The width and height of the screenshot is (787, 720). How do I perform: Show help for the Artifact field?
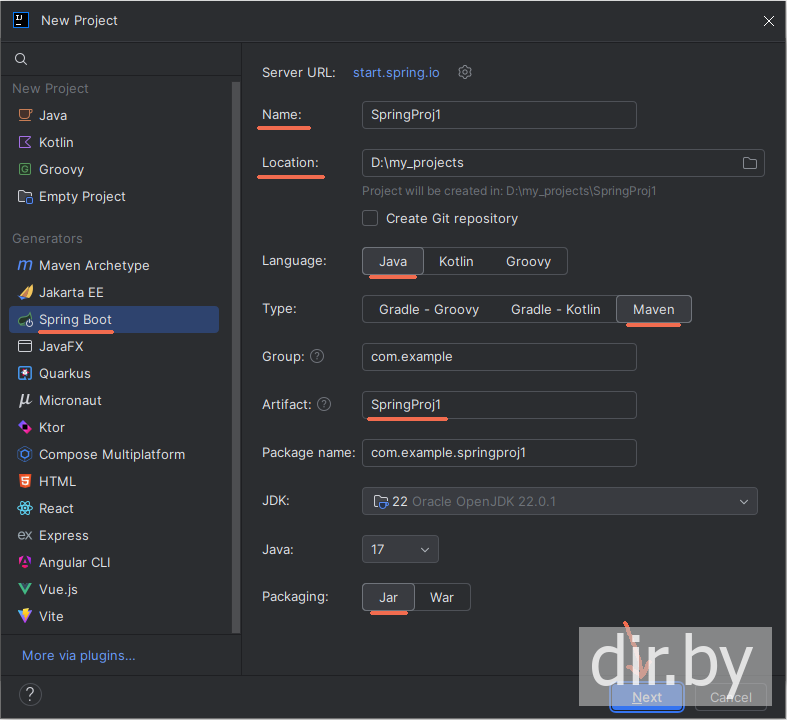[x=324, y=404]
